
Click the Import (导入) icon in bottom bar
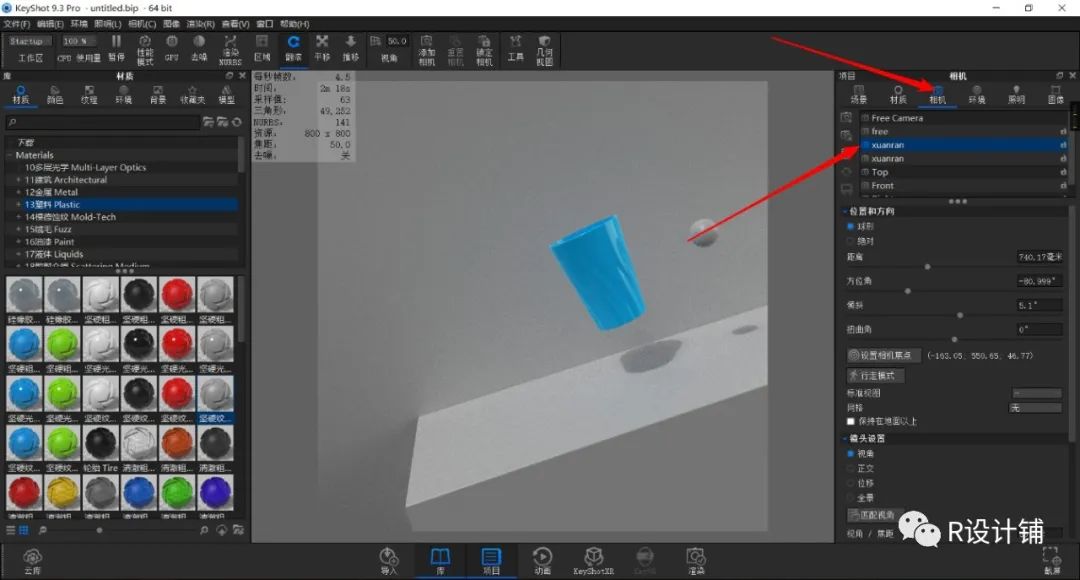(x=388, y=561)
